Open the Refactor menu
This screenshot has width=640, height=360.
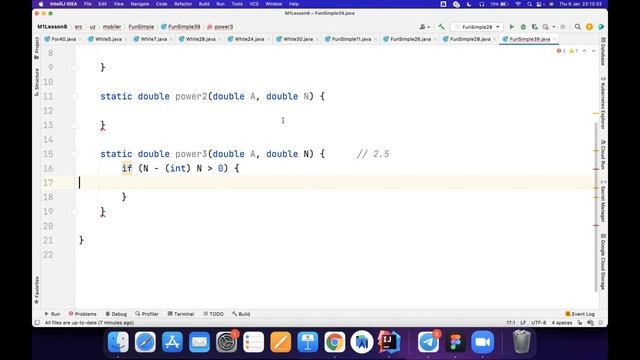(183, 4)
